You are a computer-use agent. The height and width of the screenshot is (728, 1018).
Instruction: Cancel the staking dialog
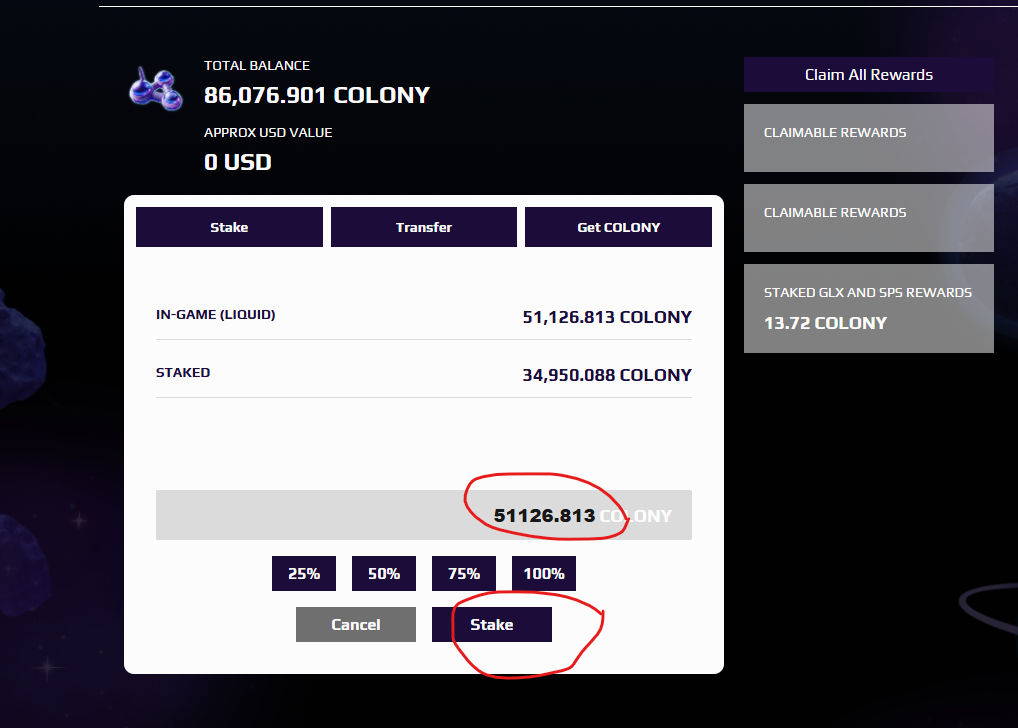[356, 624]
